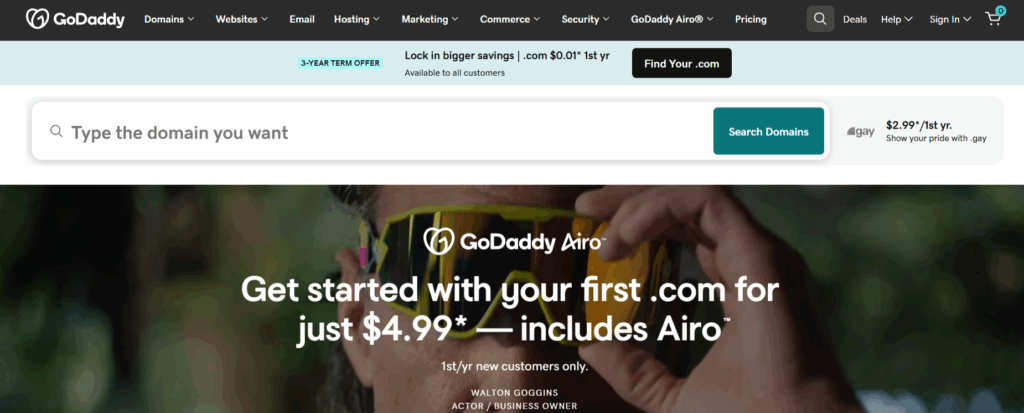Viewport: 1024px width, 413px height.
Task: Click the Find Your .com button
Action: coord(682,63)
